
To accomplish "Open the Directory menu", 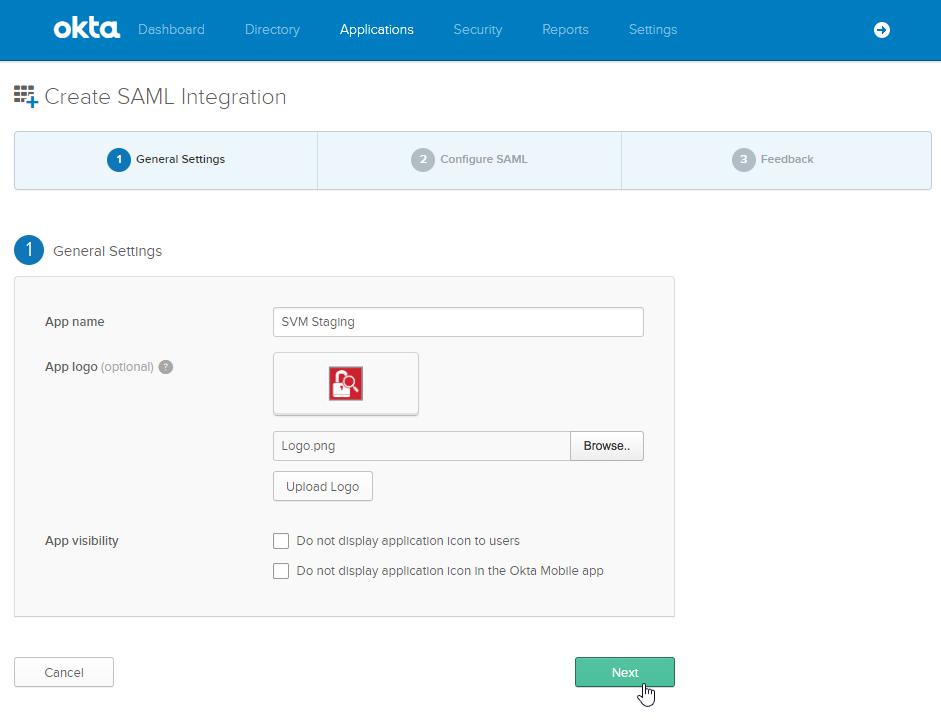I will 272,29.
